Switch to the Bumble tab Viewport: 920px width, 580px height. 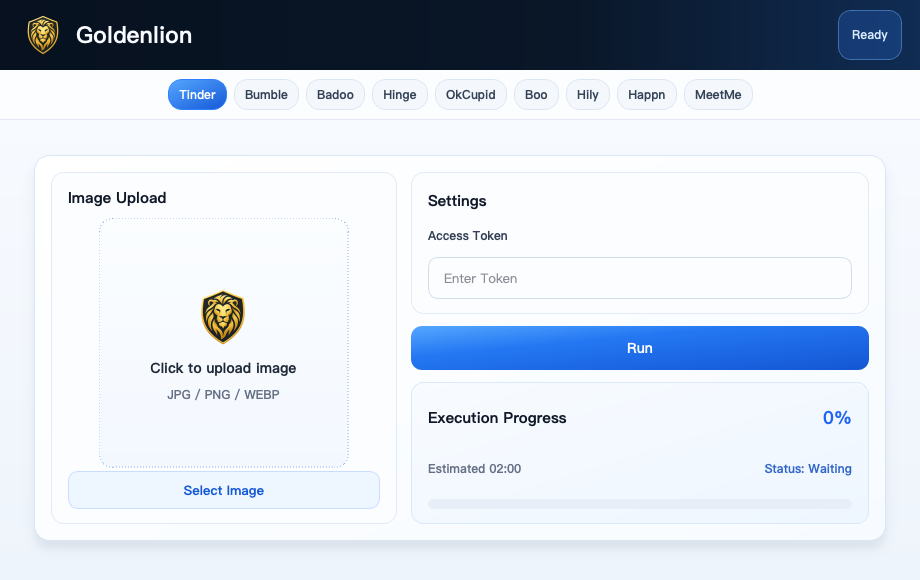point(266,94)
